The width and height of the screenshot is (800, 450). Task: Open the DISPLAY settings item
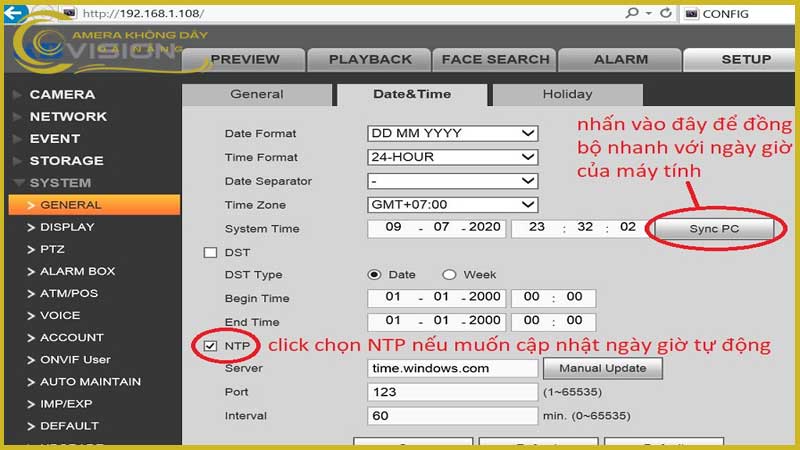coord(67,227)
